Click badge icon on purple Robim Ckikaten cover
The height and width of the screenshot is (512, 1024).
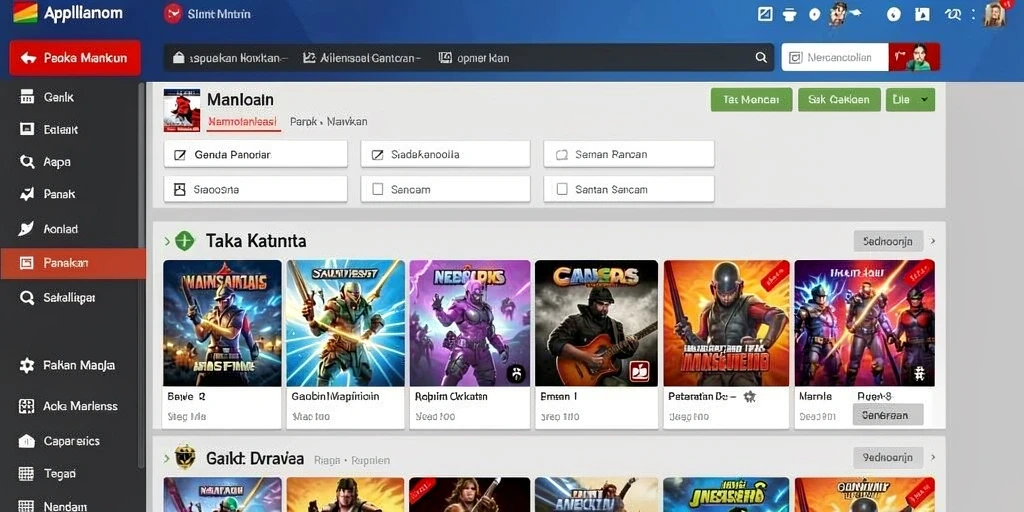516,374
